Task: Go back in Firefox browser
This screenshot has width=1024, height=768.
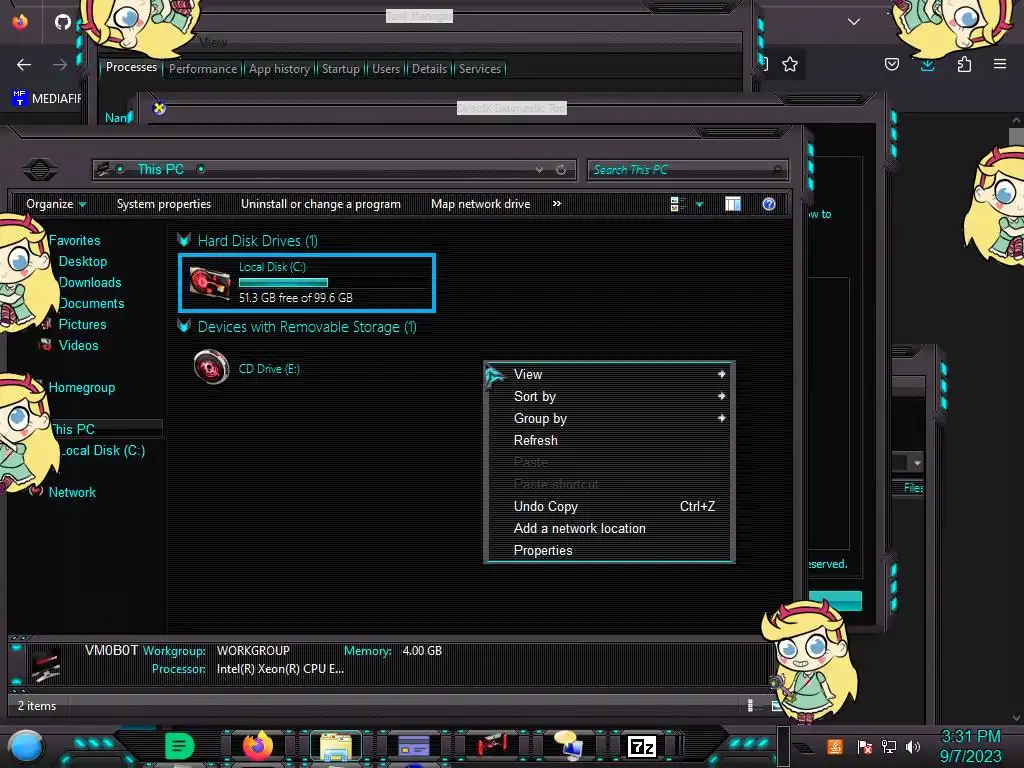Action: pos(24,65)
